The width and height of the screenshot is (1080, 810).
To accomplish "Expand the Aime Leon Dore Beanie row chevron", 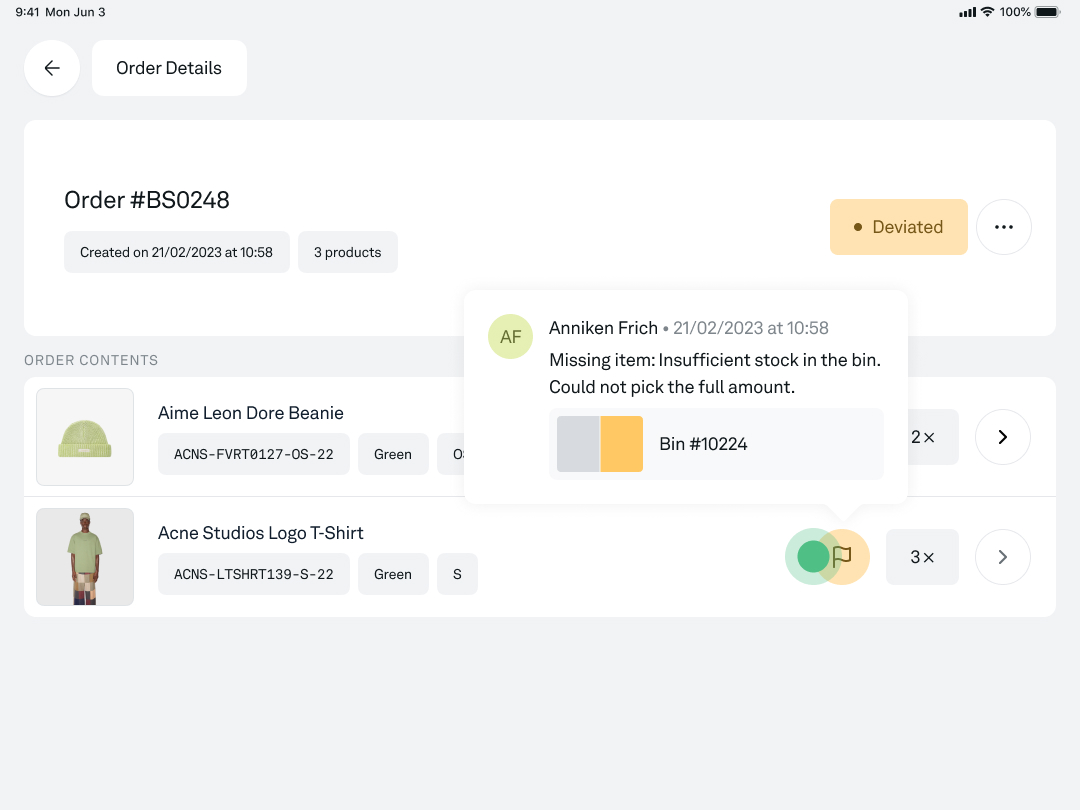I will pos(1002,437).
